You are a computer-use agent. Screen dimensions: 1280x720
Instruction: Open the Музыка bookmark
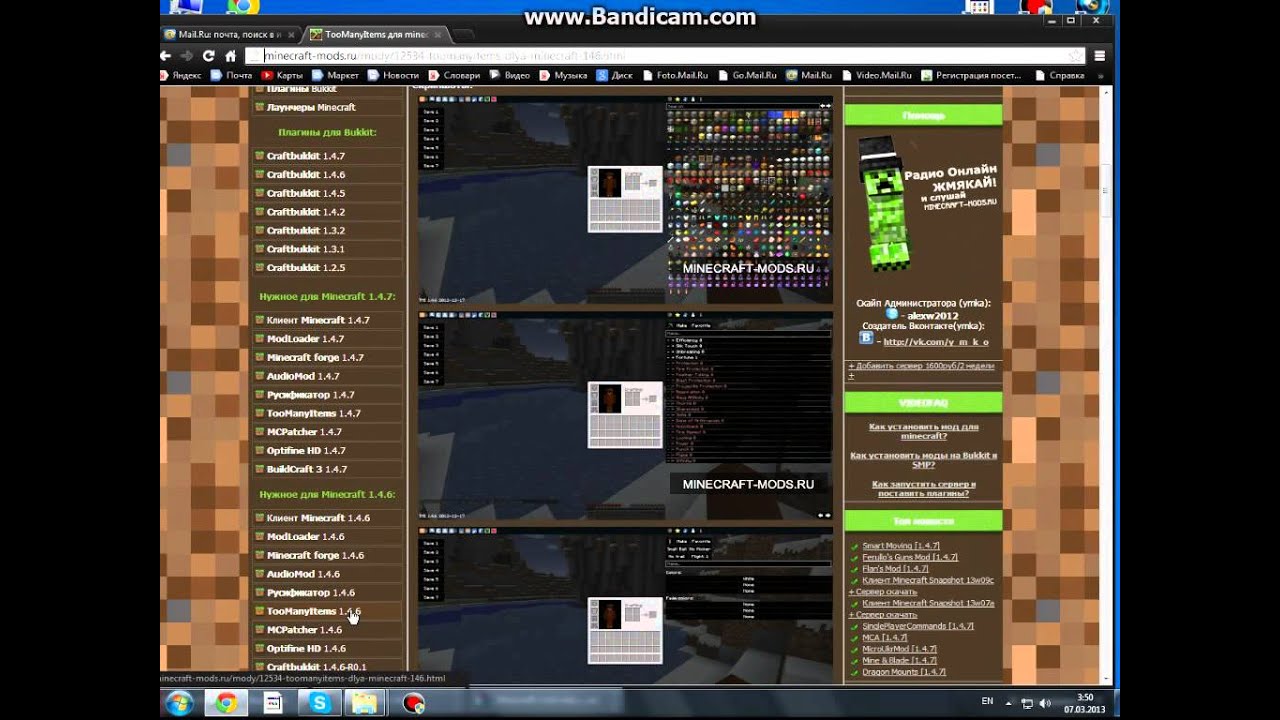point(563,75)
